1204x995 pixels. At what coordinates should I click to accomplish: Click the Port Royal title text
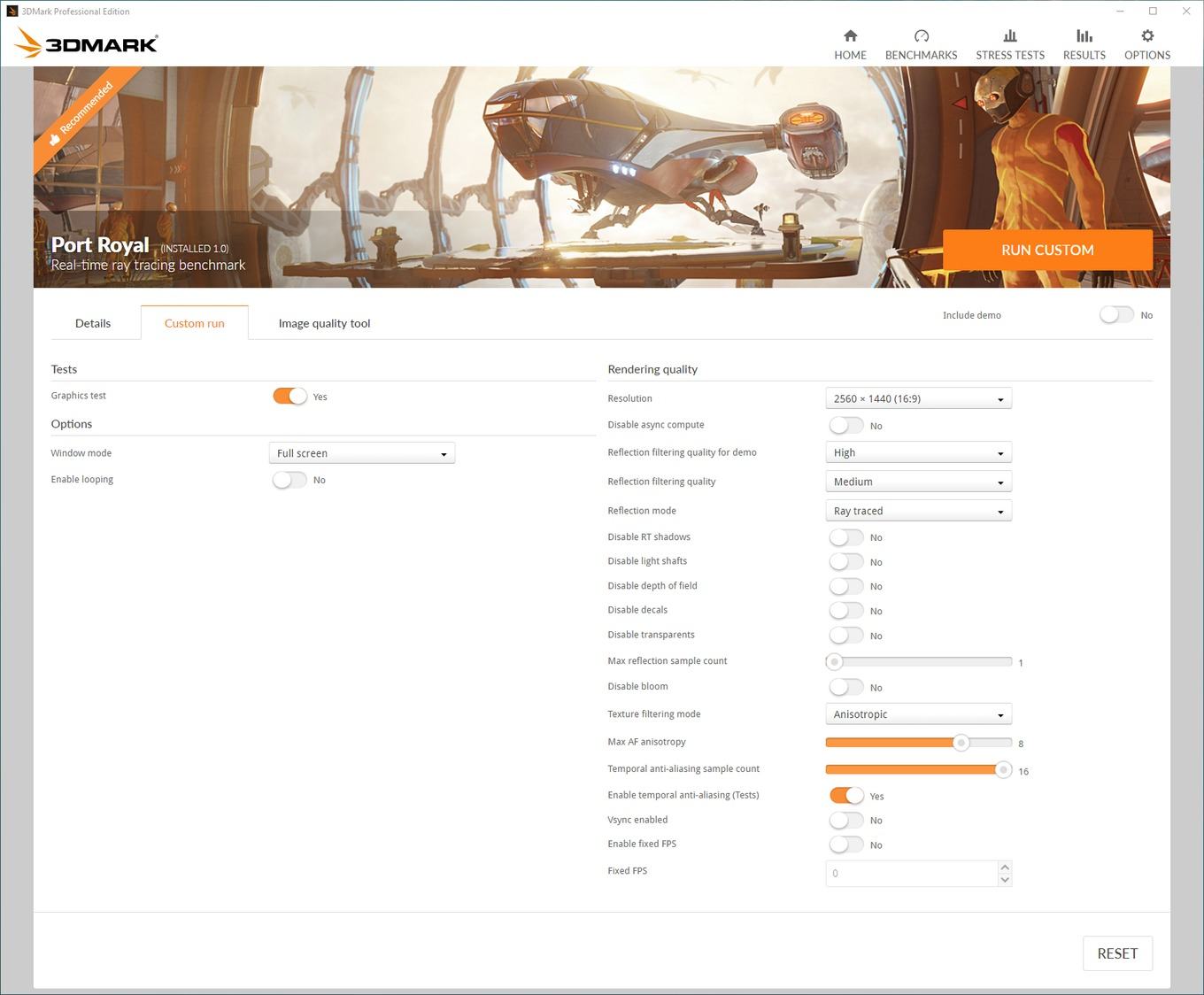100,244
